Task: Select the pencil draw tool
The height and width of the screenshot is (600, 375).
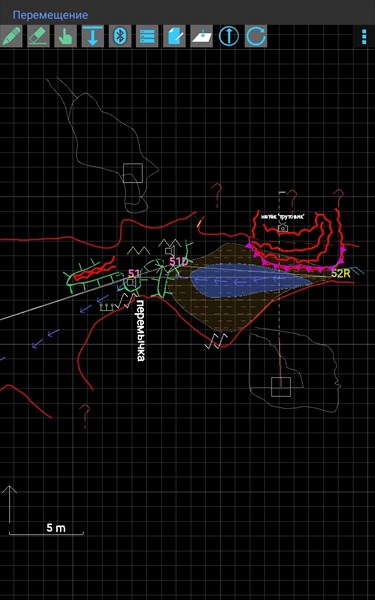Action: pyautogui.click(x=11, y=36)
